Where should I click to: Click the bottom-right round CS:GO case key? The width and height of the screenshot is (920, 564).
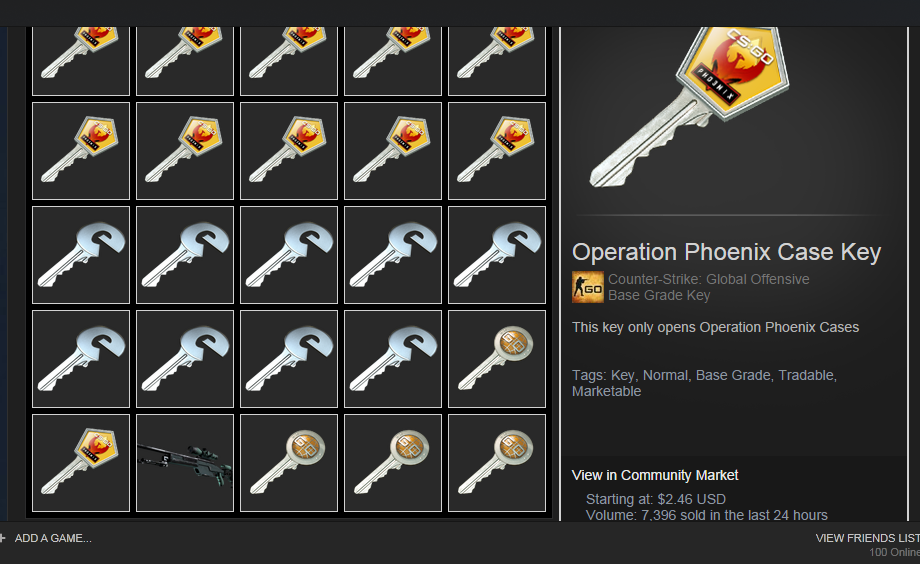tap(497, 463)
